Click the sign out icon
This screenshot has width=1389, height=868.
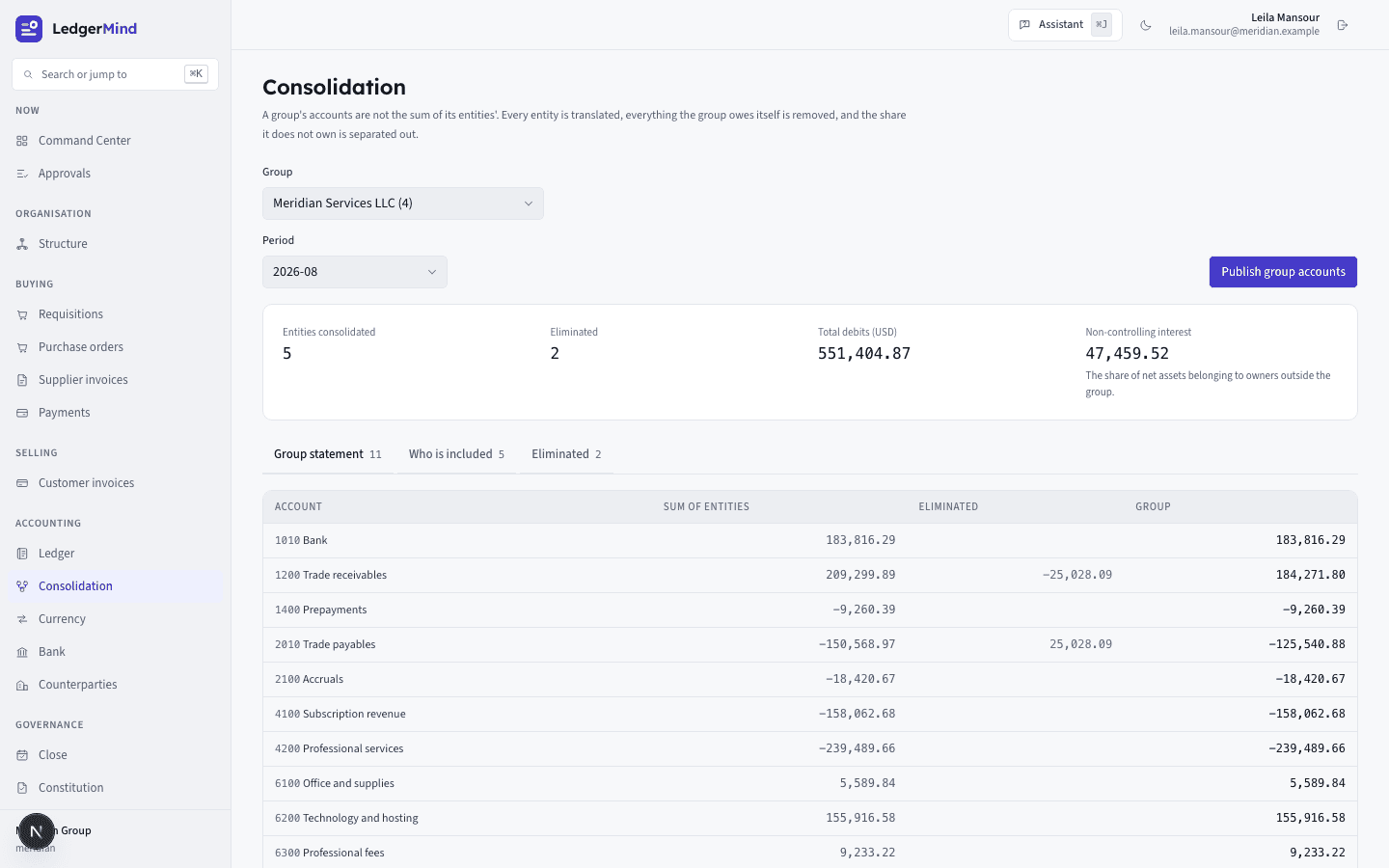tap(1343, 25)
